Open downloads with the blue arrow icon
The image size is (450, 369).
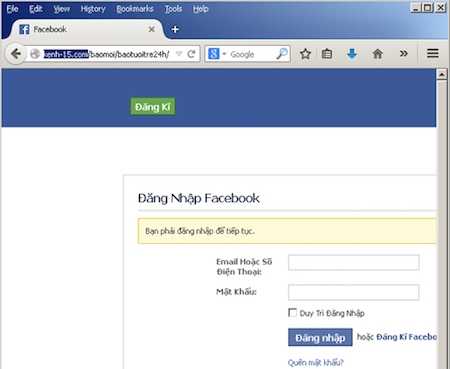pos(352,54)
